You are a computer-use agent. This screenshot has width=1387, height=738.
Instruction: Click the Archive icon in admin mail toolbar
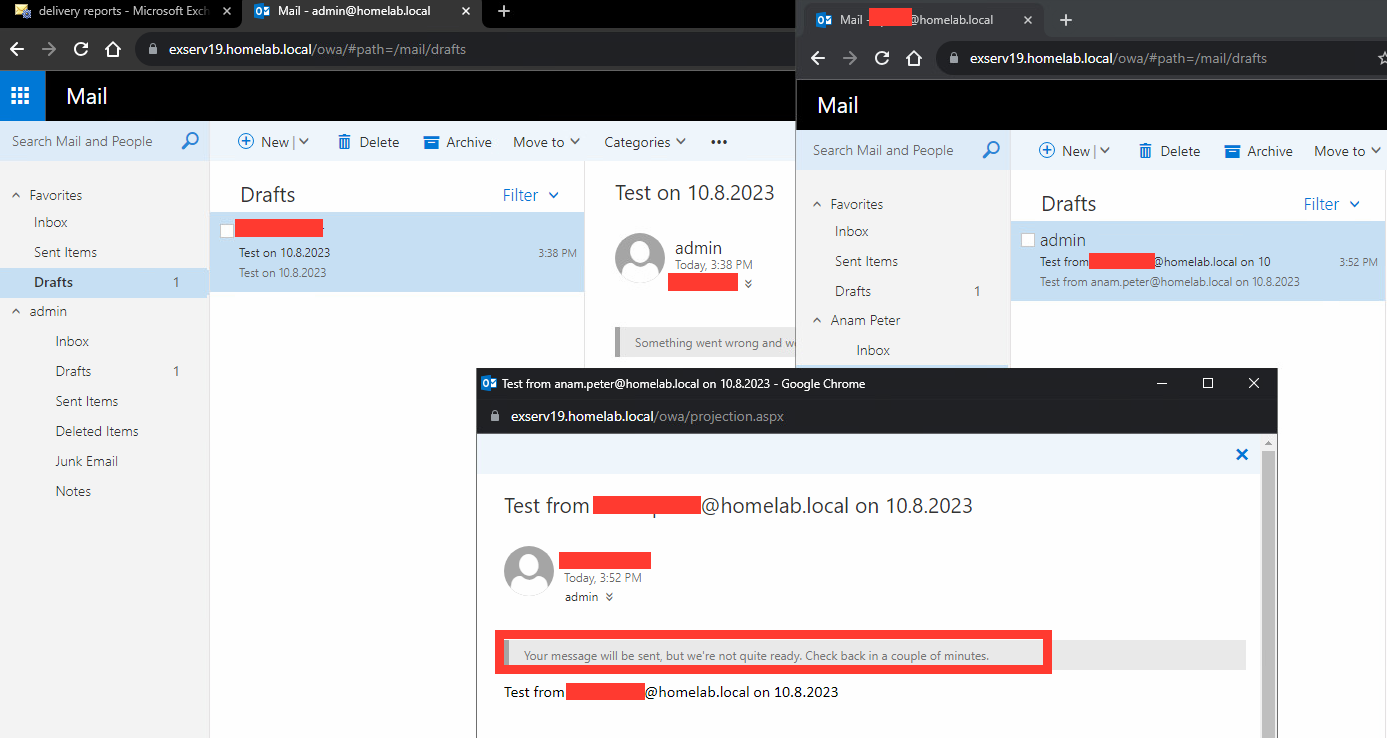point(431,142)
